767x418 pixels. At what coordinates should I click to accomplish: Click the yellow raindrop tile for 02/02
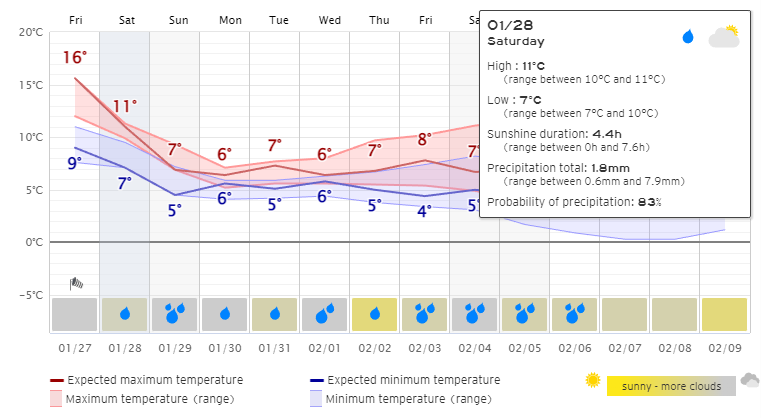pyautogui.click(x=375, y=314)
